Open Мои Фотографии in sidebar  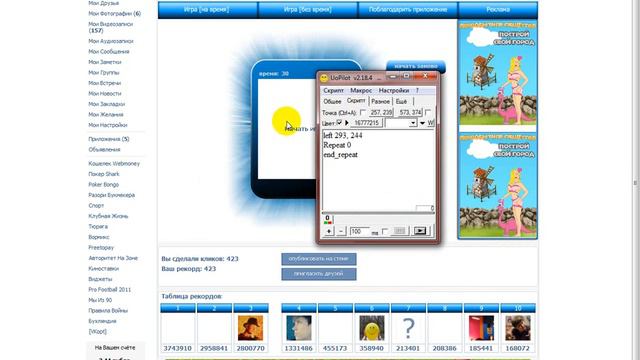[115, 13]
